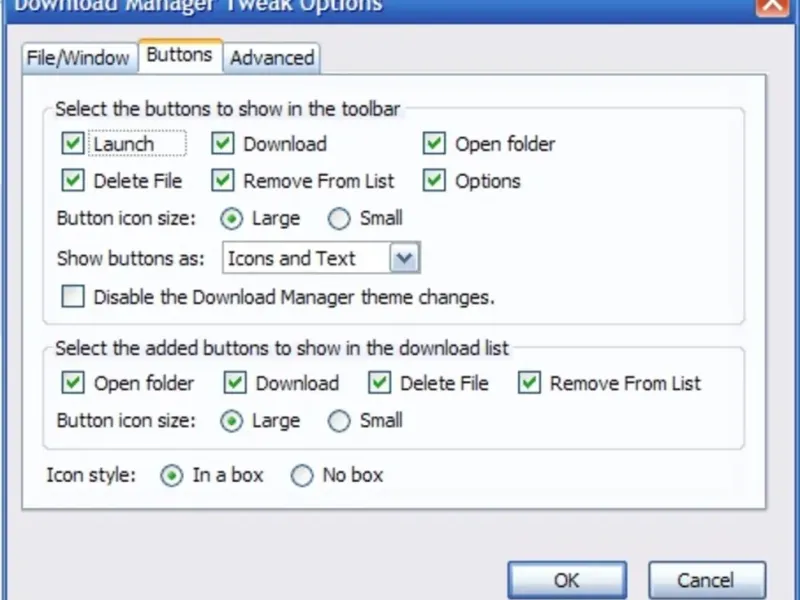Open the Advanced tab
Screen dimensions: 800x600
[x=272, y=58]
